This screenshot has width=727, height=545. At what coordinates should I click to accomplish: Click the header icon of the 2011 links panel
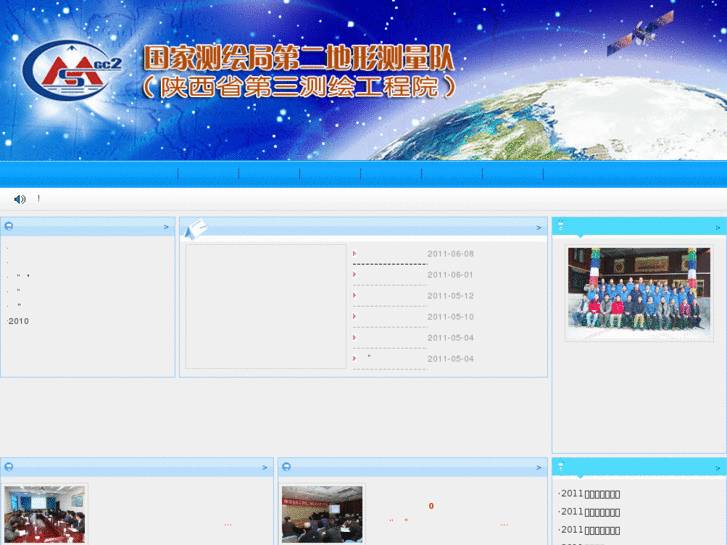point(561,466)
